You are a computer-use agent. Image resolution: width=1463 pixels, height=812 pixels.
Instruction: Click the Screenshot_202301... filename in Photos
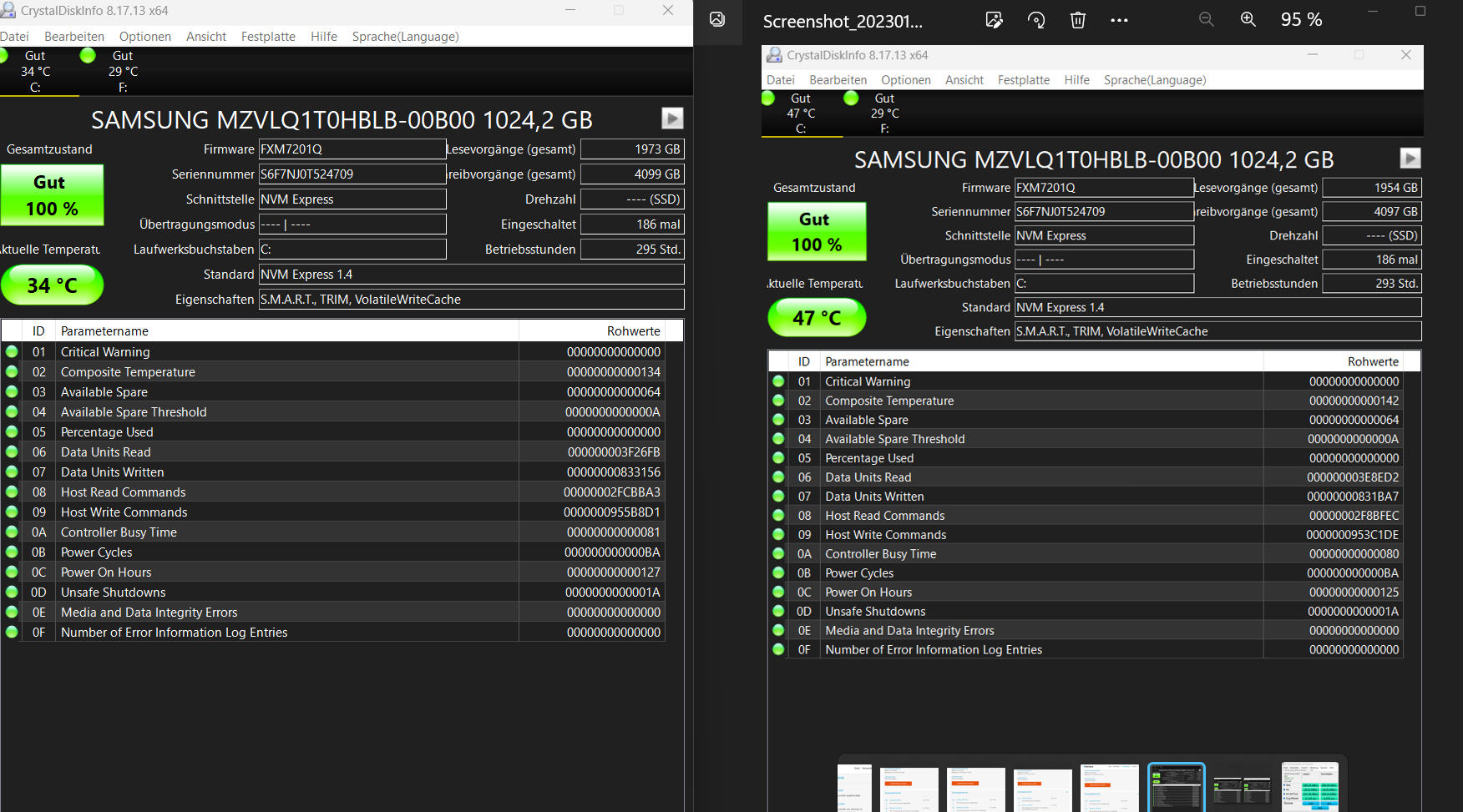[843, 22]
